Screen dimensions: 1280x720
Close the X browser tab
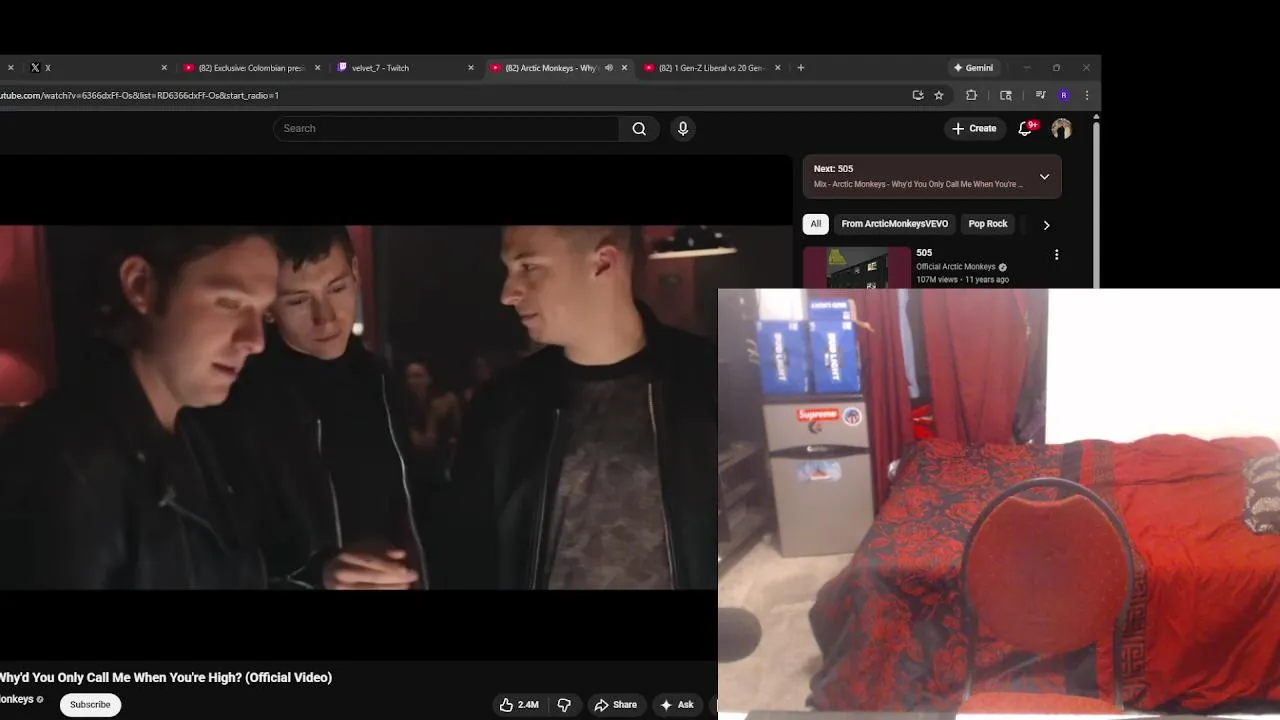(x=164, y=68)
